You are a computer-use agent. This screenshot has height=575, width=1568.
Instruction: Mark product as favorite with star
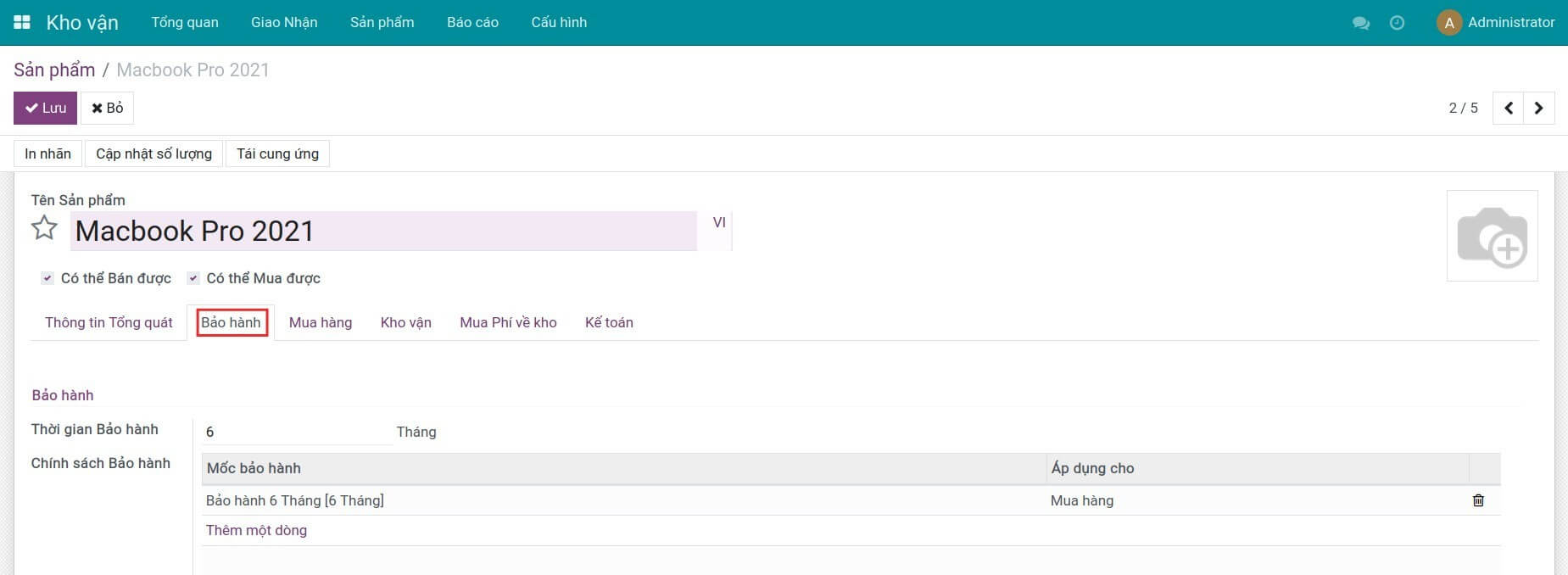coord(44,228)
